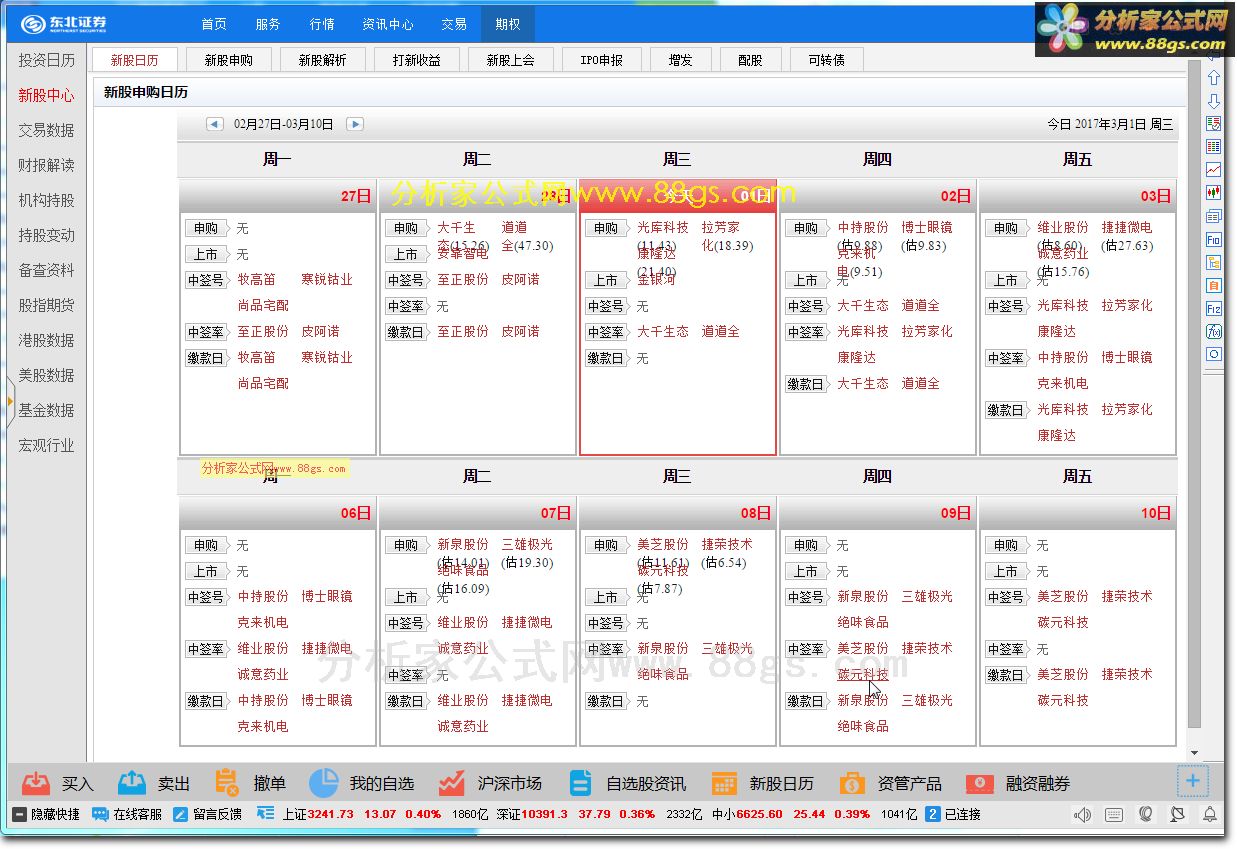Click 博士眼镜 link under 02日 申购
1237x849 pixels.
(x=927, y=227)
